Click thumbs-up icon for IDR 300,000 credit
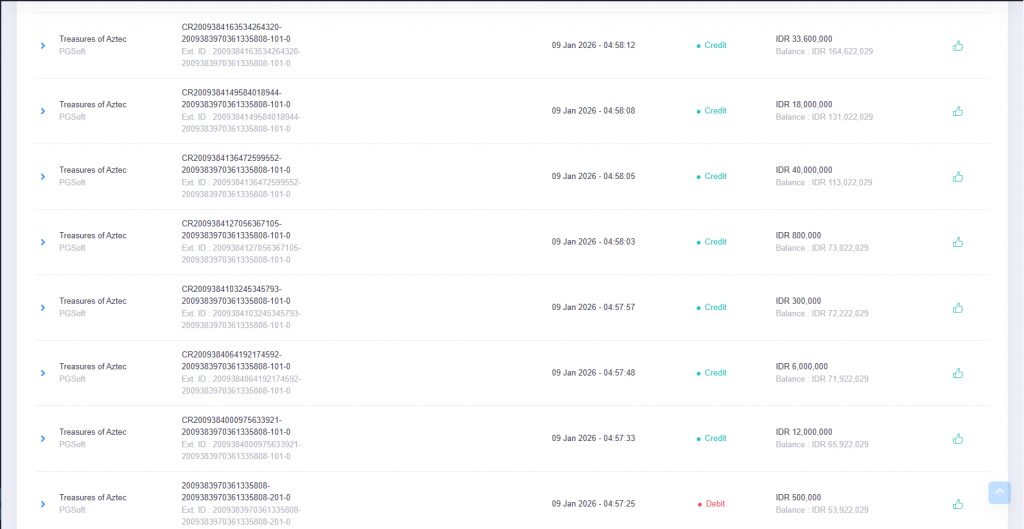The image size is (1024, 529). (x=958, y=307)
